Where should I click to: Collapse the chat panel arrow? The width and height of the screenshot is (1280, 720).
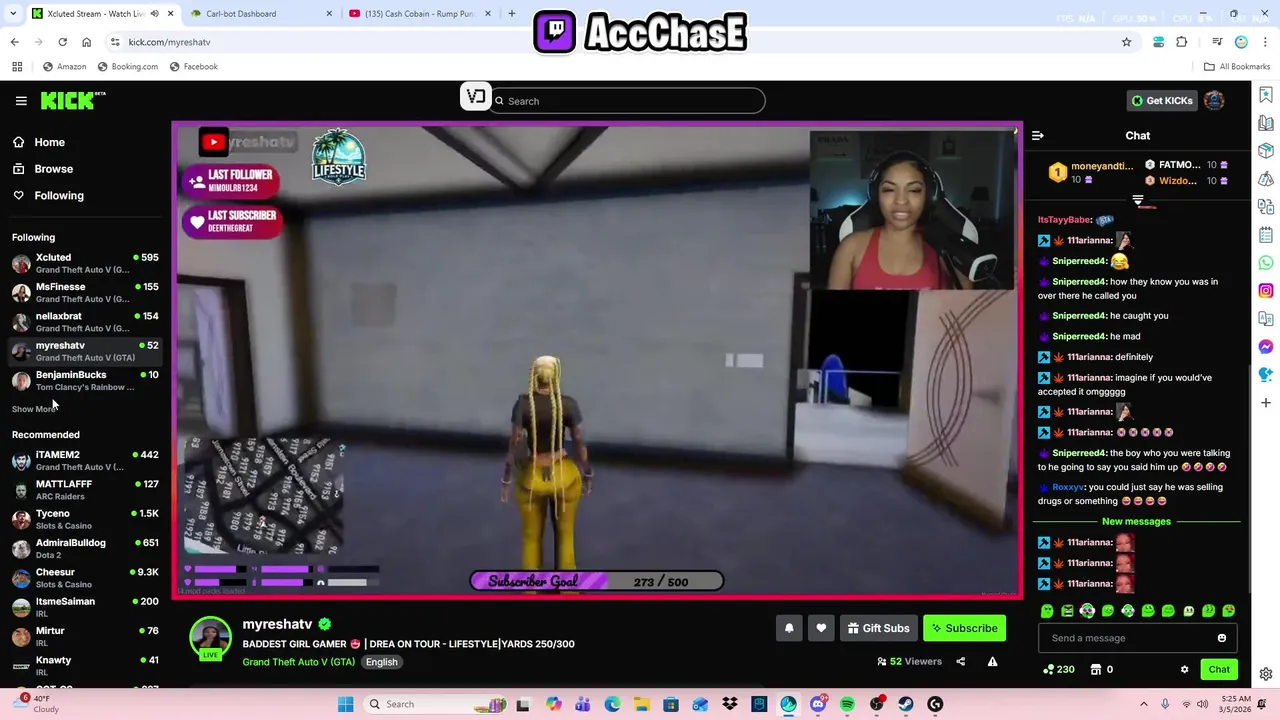point(1037,135)
